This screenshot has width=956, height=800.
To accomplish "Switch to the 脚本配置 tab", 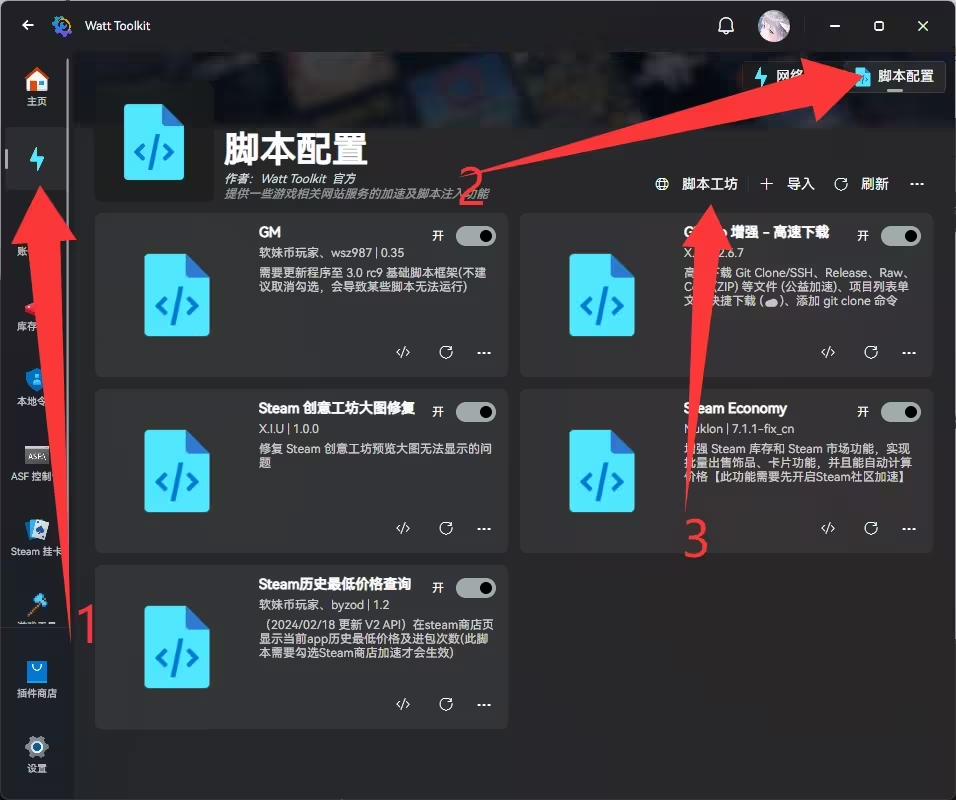I will click(x=894, y=76).
